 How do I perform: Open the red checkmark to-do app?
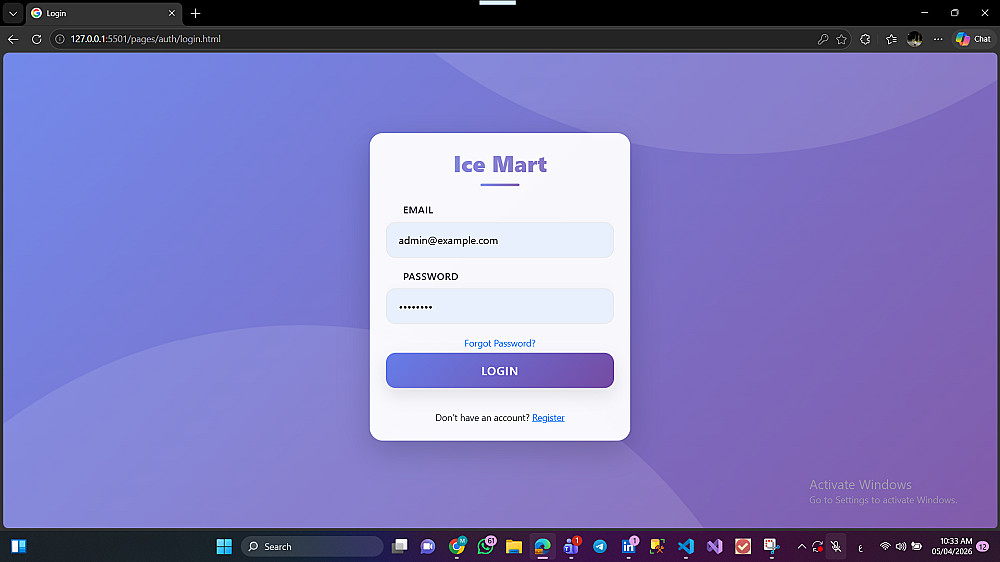tap(743, 546)
